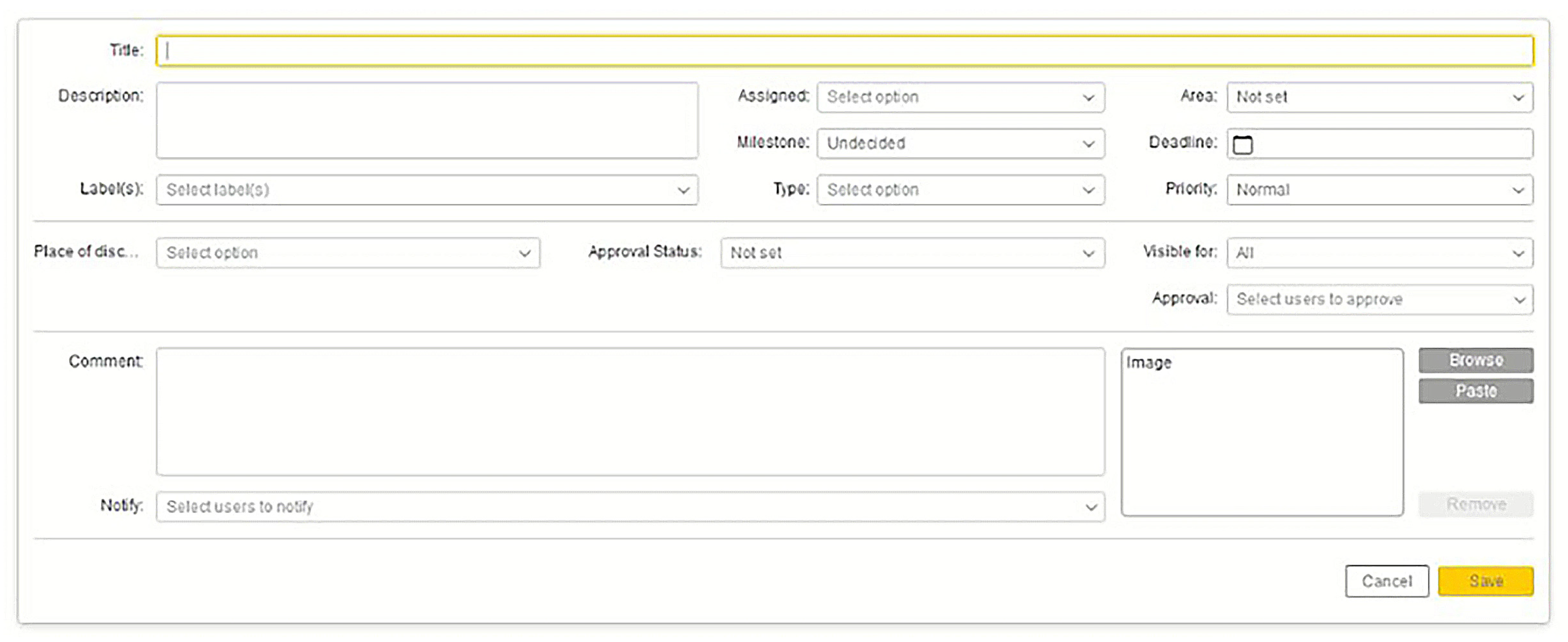Click the Browse image button
The image size is (1568, 642).
tap(1475, 360)
